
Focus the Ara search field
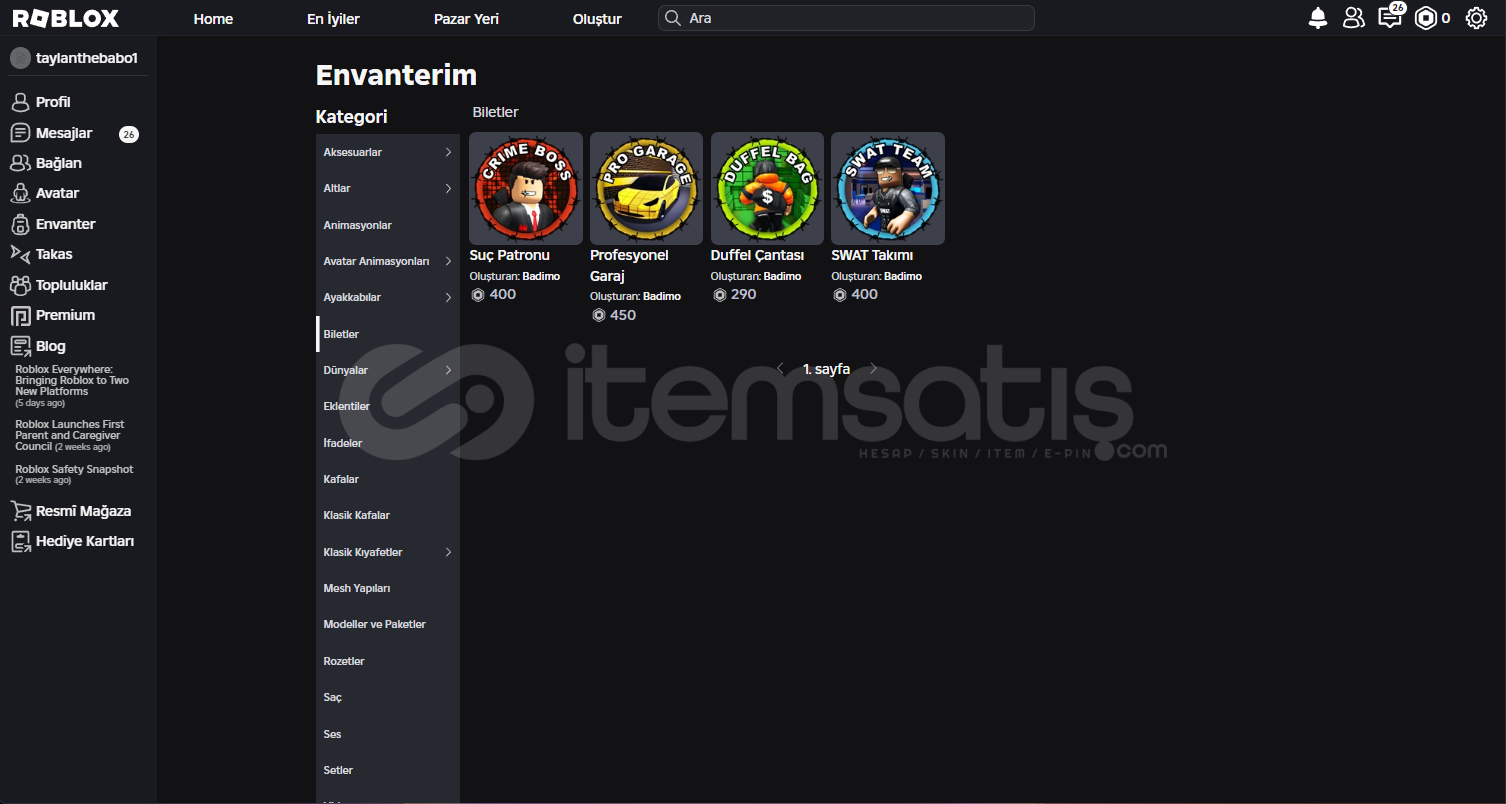point(846,18)
